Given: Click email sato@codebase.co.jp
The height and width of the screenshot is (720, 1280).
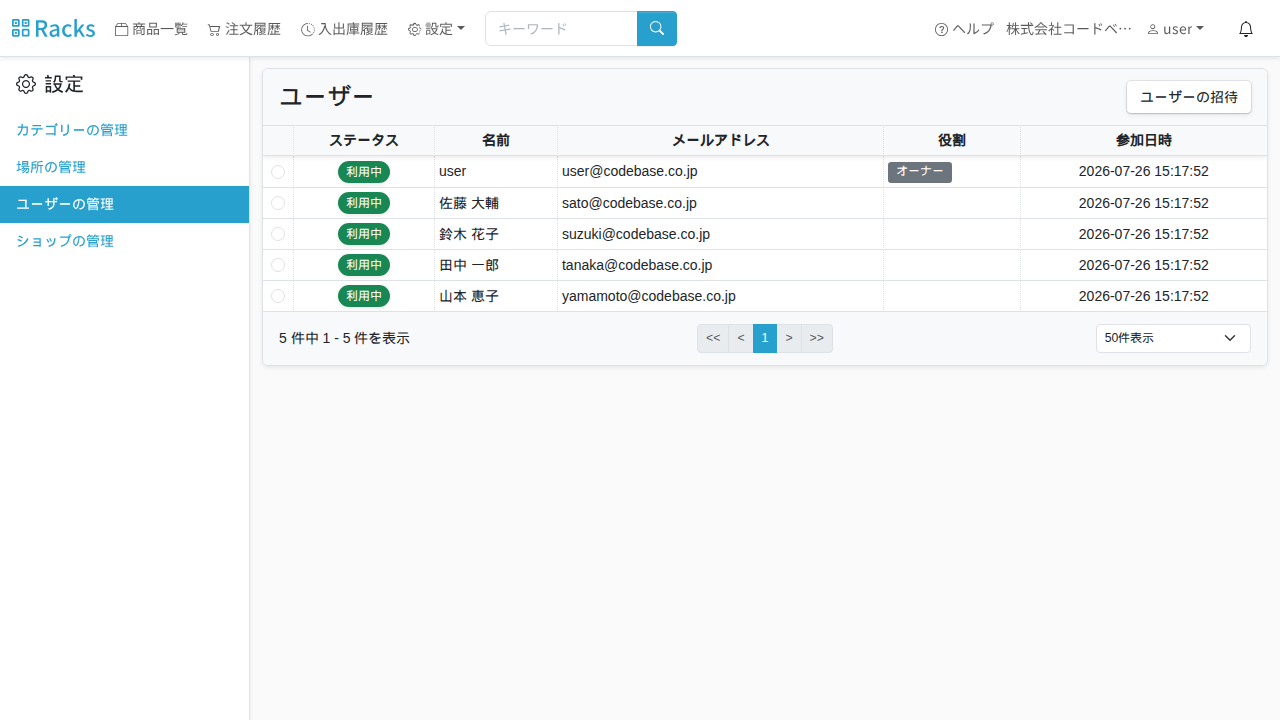Looking at the screenshot, I should (x=629, y=203).
